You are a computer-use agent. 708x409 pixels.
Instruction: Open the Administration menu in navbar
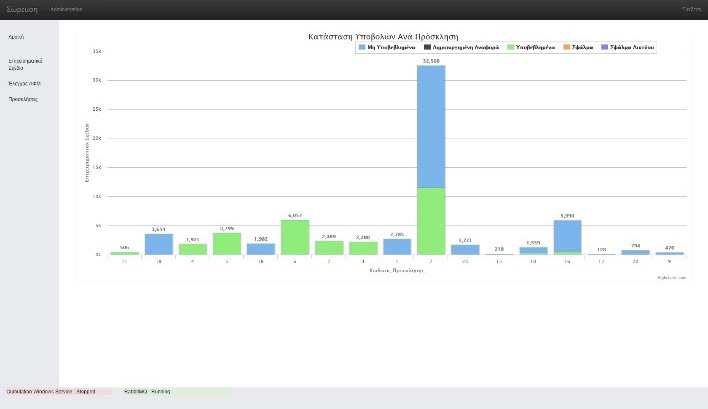66,9
